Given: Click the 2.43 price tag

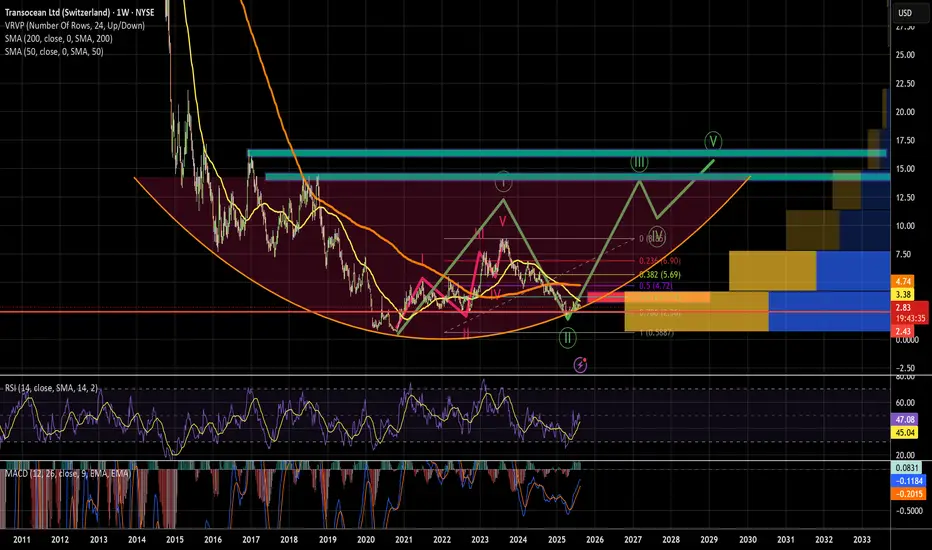Looking at the screenshot, I should tap(903, 331).
